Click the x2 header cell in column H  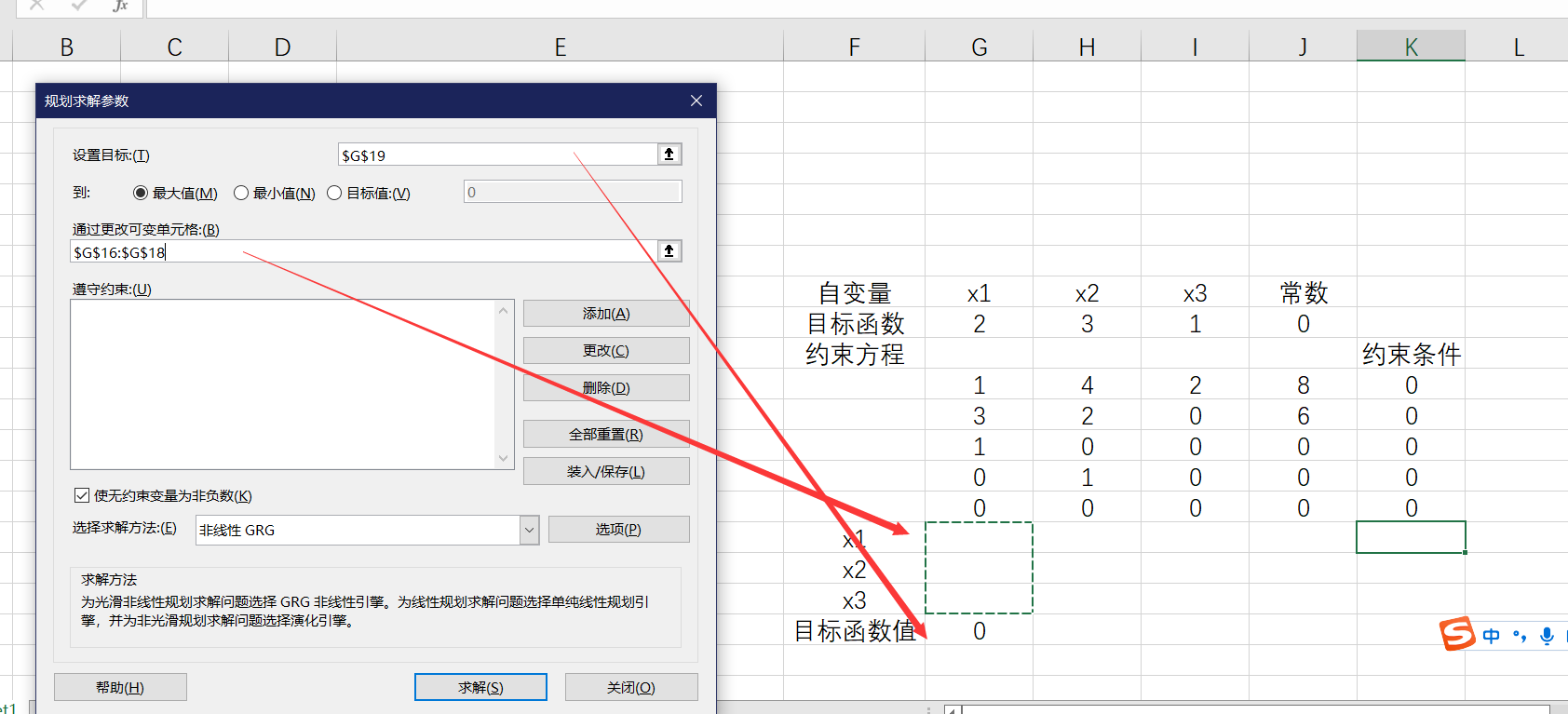tap(1088, 293)
